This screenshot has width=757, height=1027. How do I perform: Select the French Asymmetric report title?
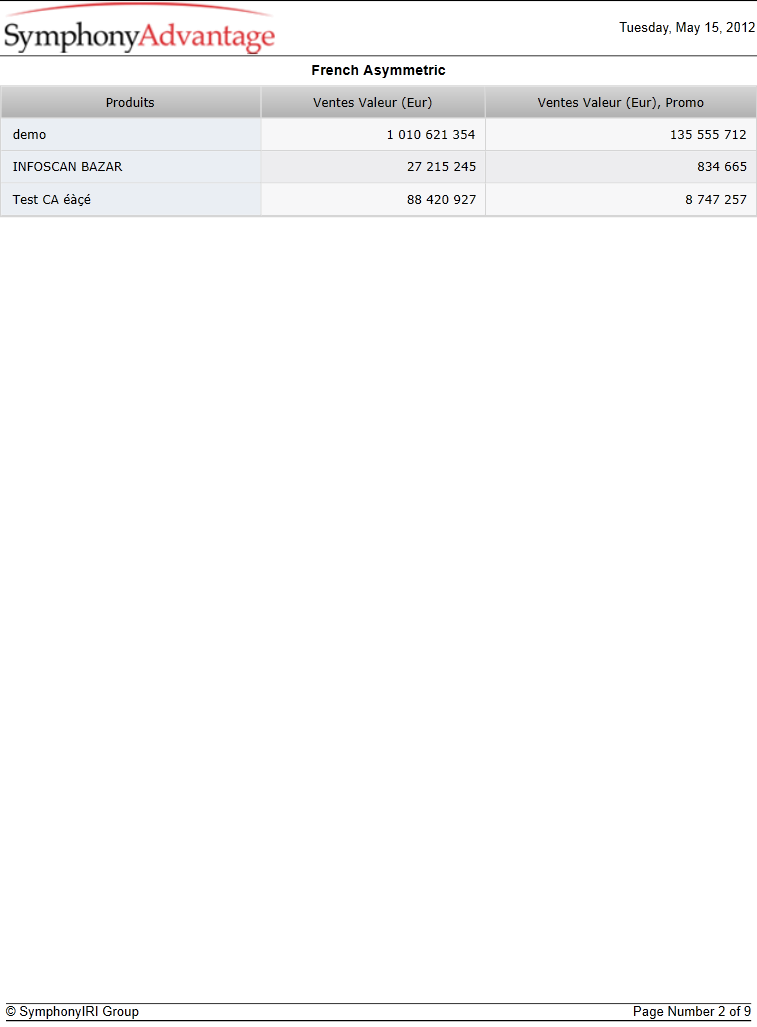click(x=378, y=70)
